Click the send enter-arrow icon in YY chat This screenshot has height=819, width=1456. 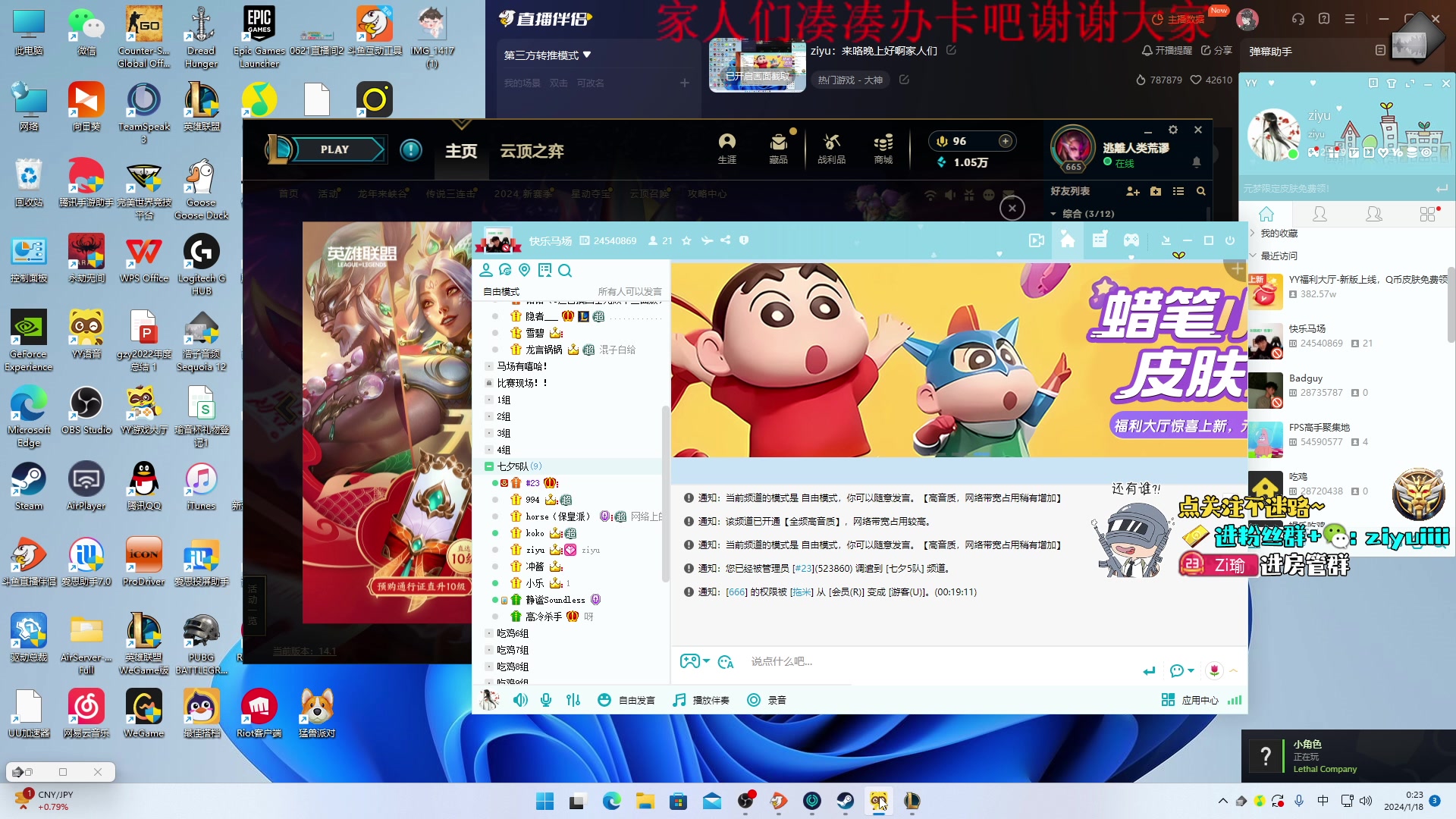coord(1150,670)
